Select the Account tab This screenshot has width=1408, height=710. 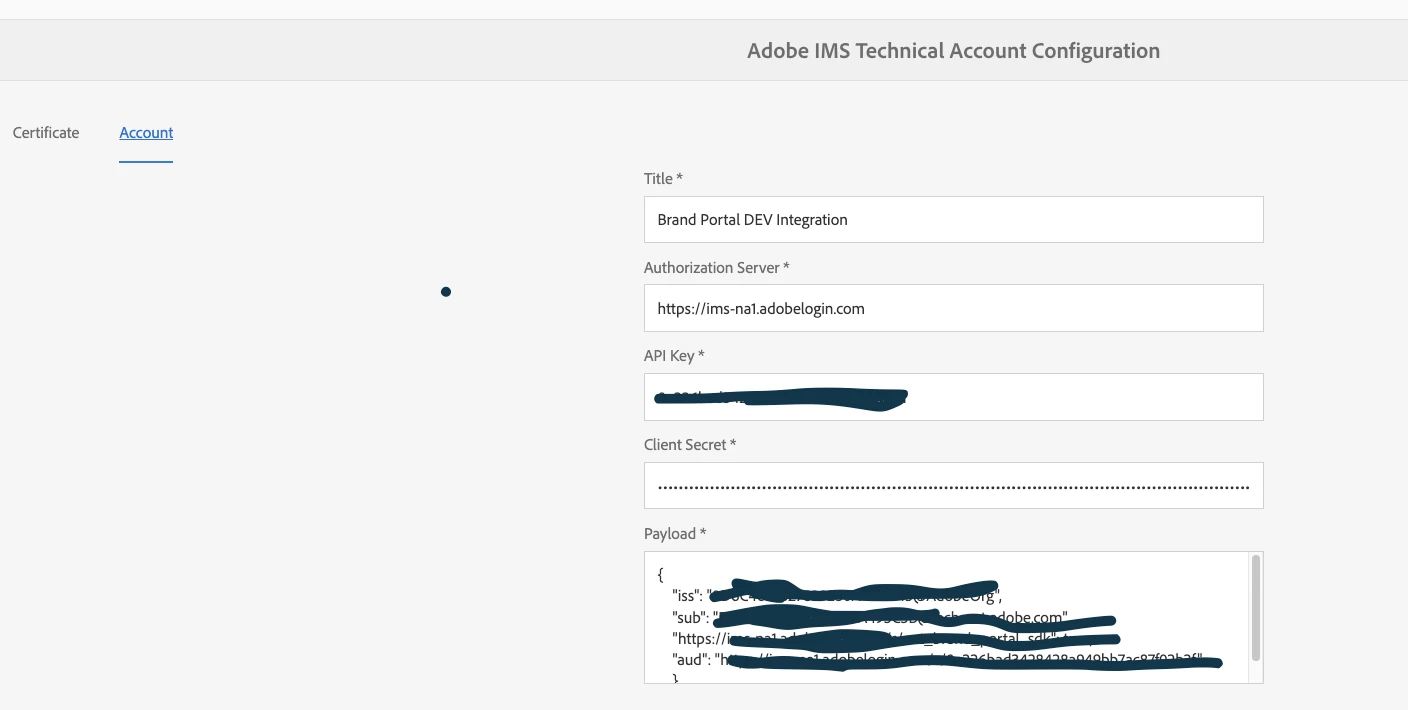[x=146, y=133]
